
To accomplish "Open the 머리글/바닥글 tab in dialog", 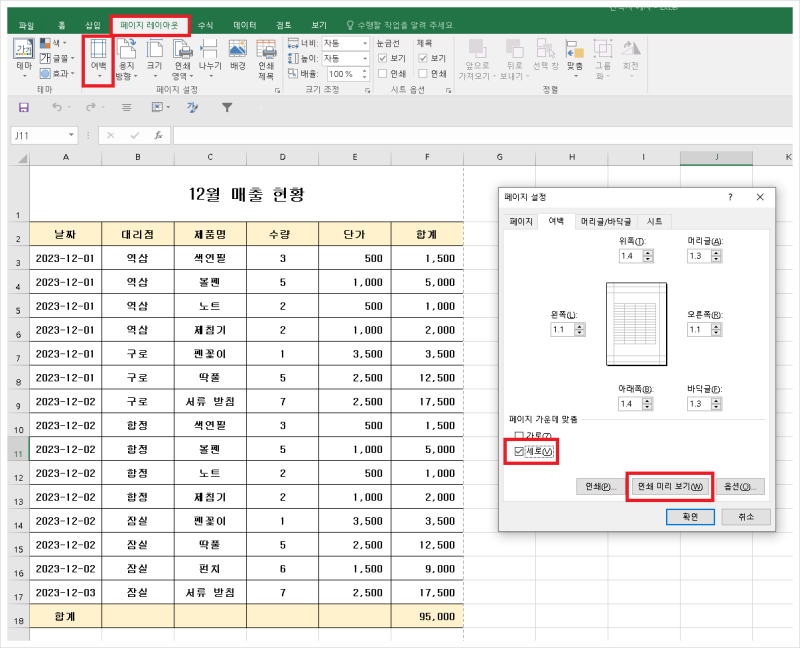I will pyautogui.click(x=606, y=221).
